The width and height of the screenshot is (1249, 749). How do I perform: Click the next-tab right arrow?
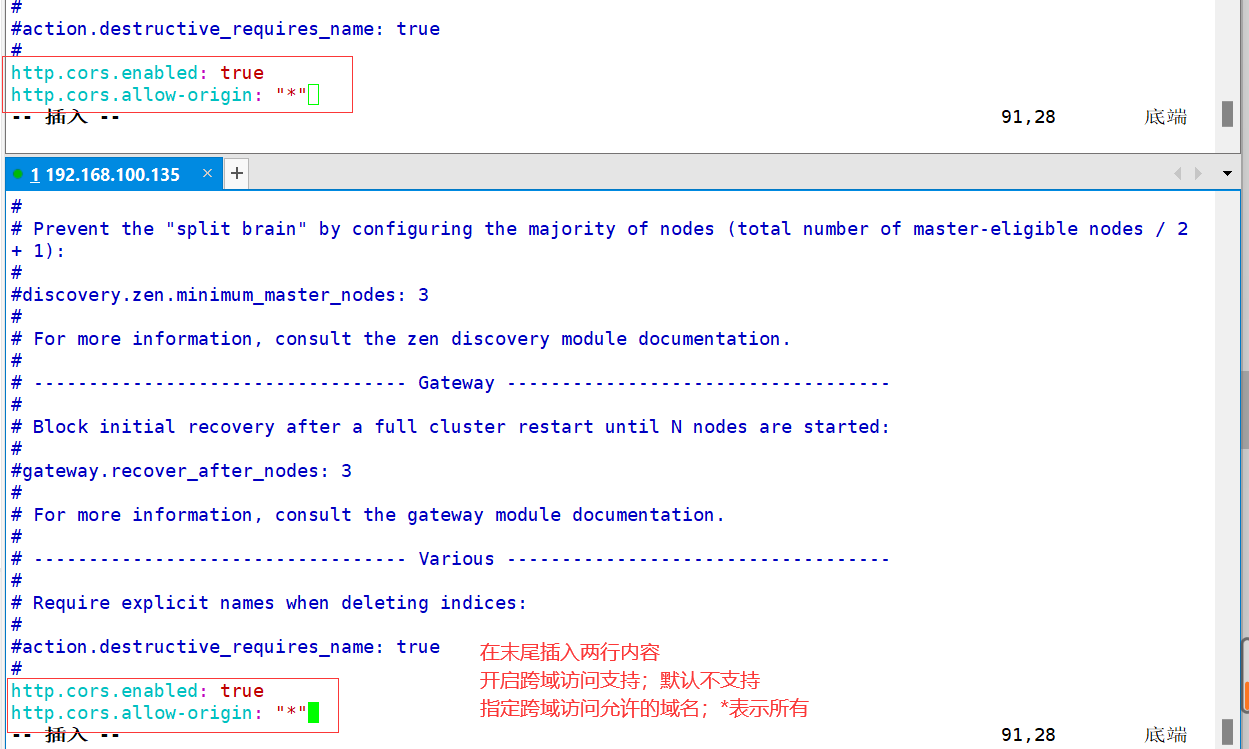(1198, 173)
